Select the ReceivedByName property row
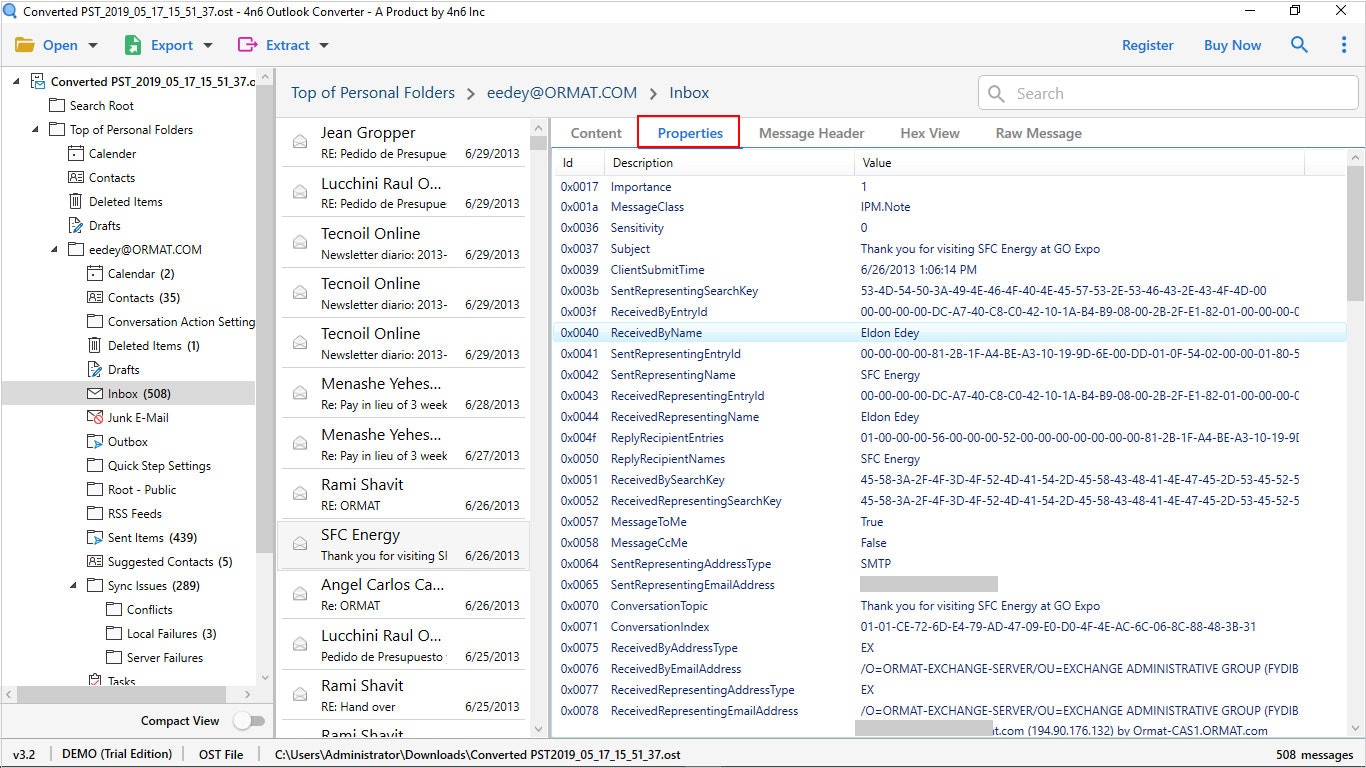1366x768 pixels. click(x=950, y=333)
